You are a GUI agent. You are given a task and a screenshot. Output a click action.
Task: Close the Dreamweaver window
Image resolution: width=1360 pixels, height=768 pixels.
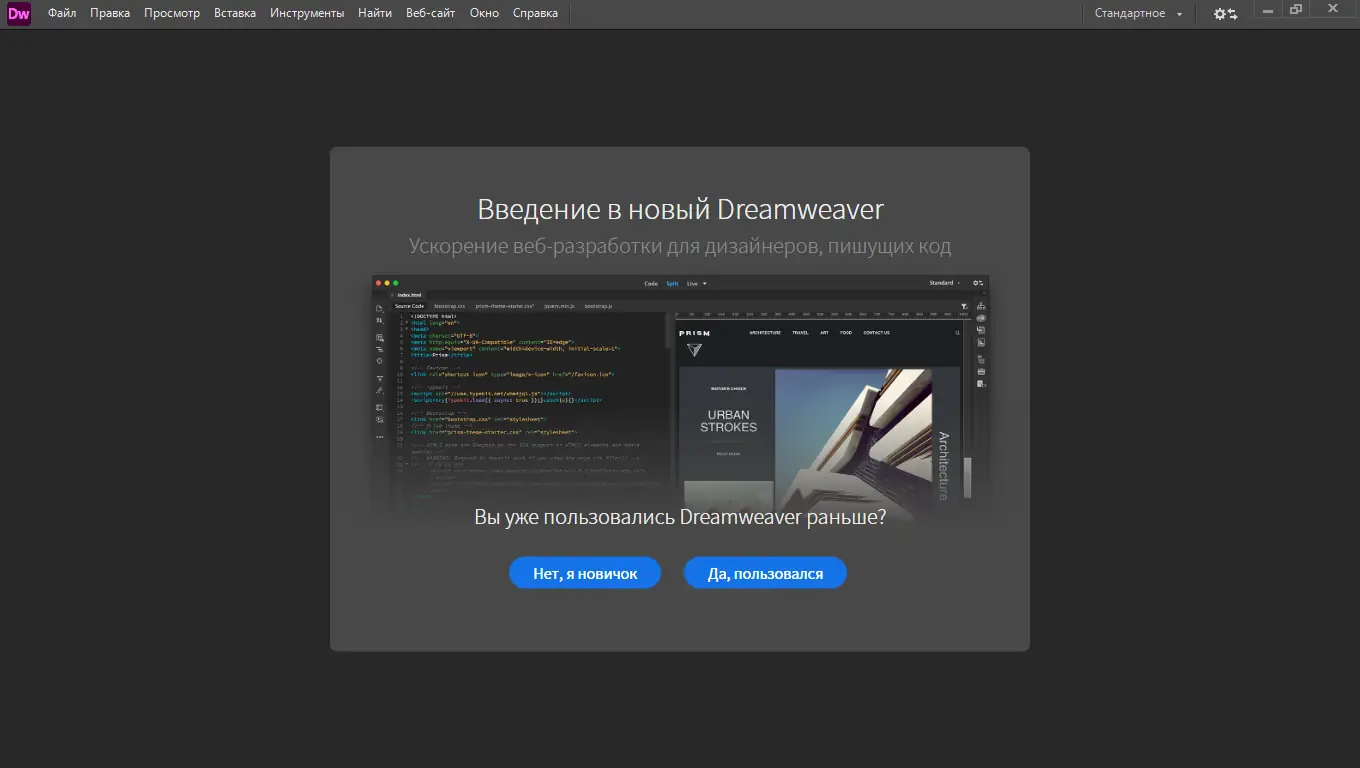(1332, 8)
